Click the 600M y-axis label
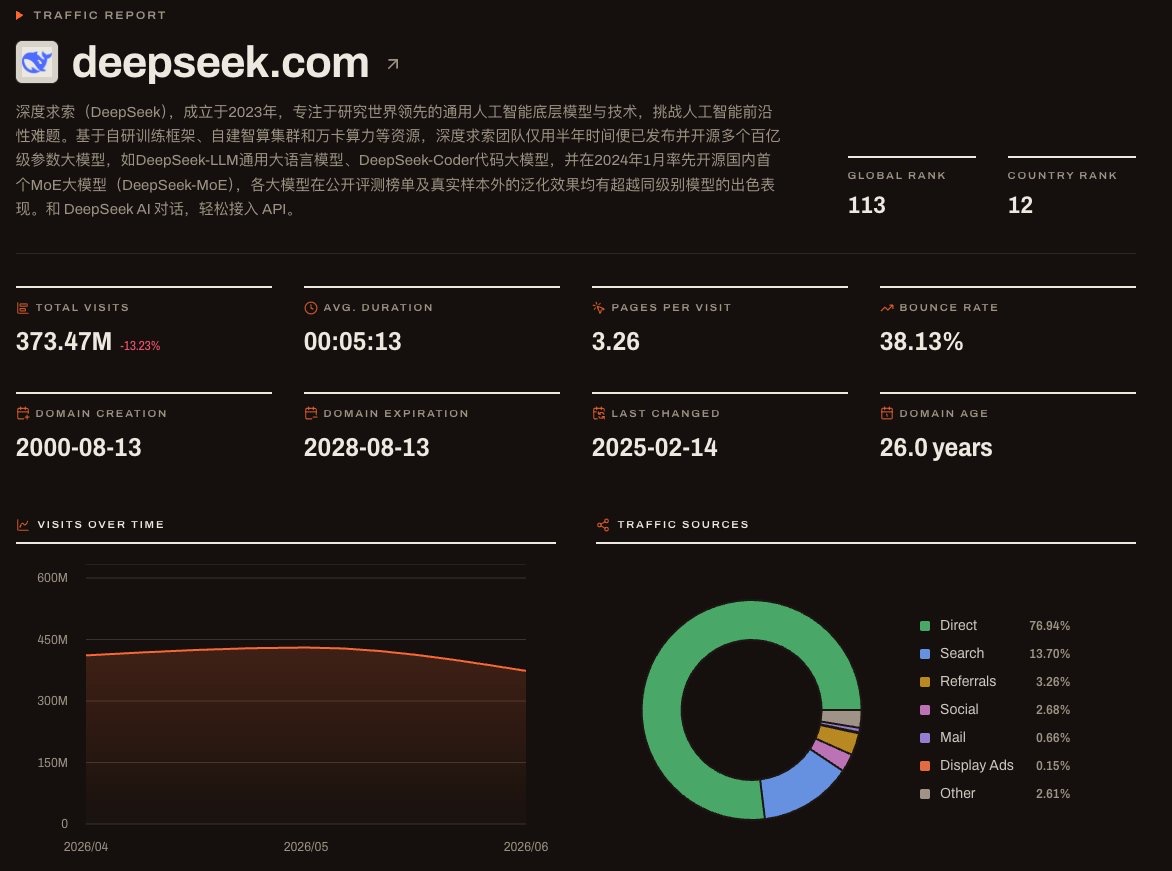1172x871 pixels. [x=52, y=578]
